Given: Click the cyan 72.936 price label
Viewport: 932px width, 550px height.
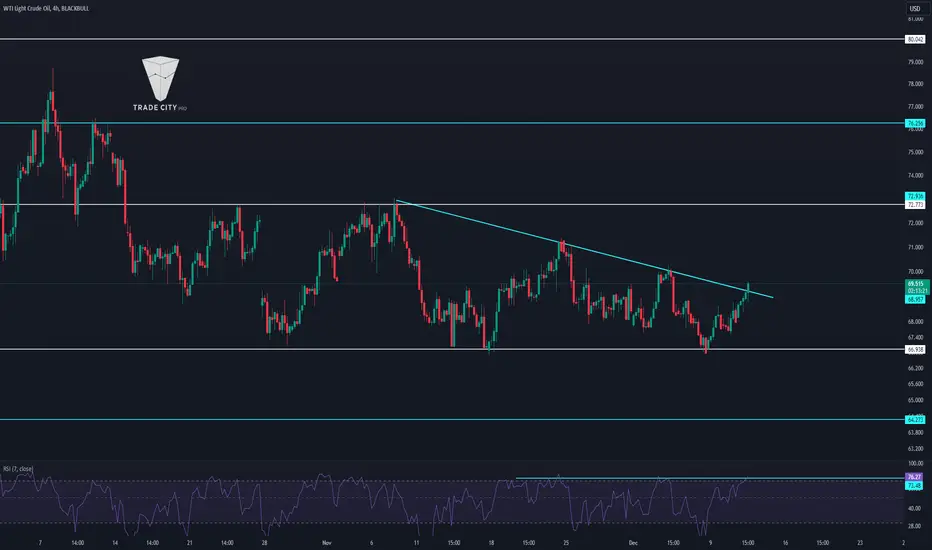Looking at the screenshot, I should (915, 196).
